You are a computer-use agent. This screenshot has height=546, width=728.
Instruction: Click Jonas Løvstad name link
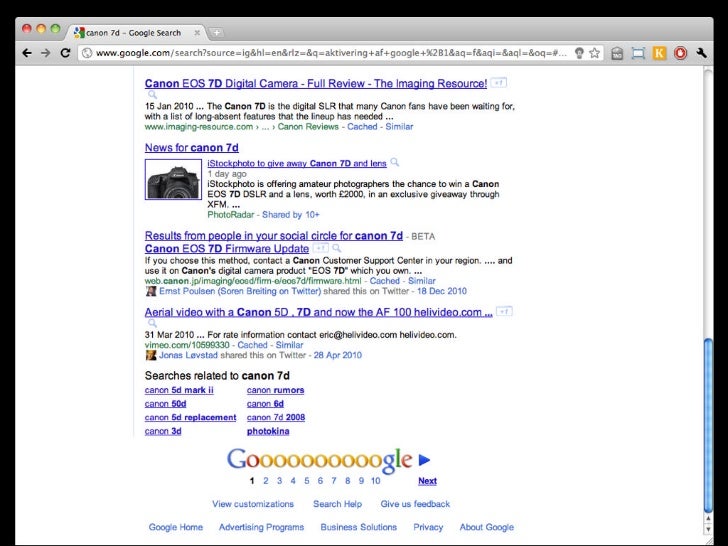pyautogui.click(x=188, y=355)
